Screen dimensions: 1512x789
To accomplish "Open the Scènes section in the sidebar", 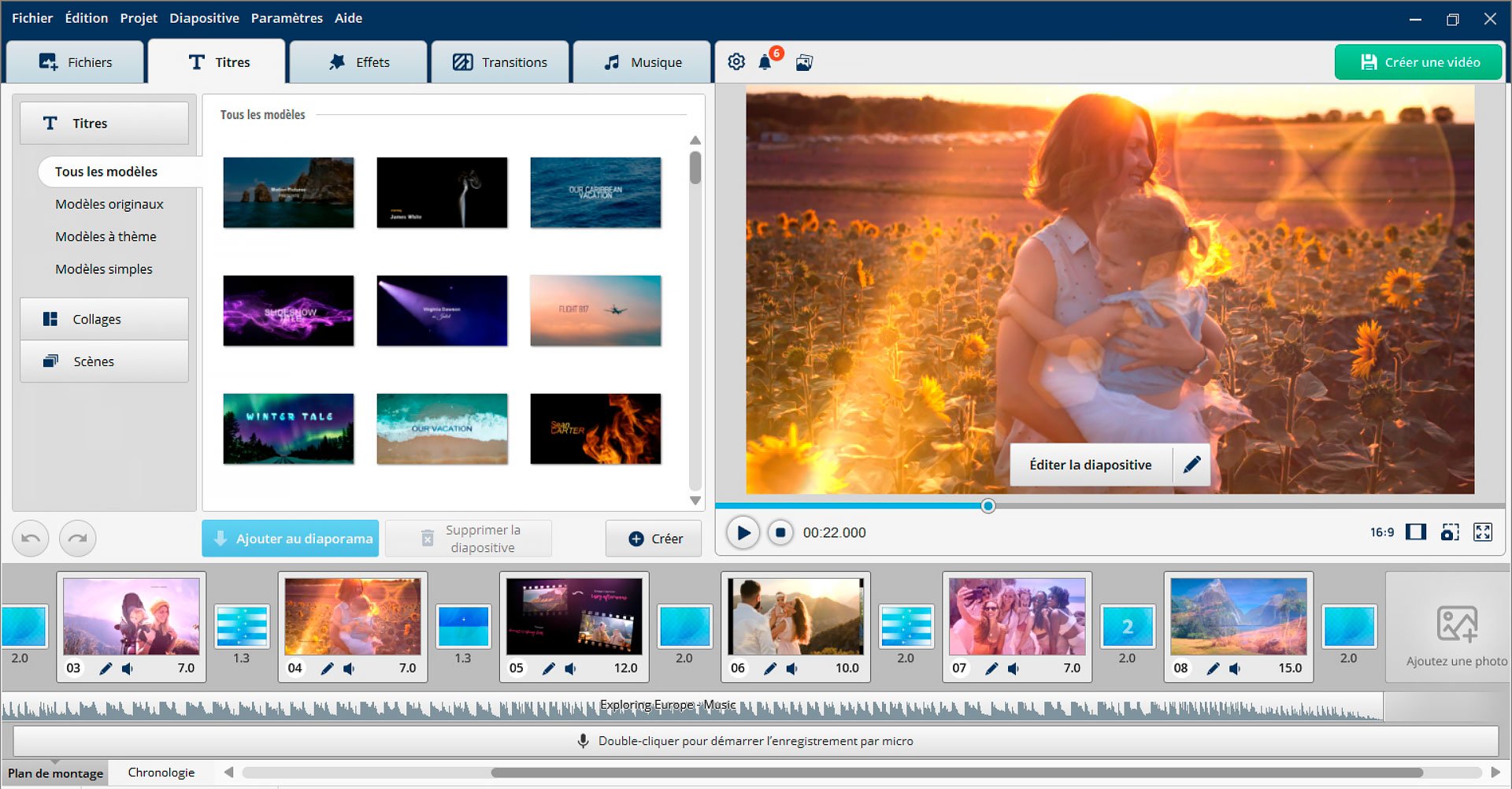I will coord(103,361).
